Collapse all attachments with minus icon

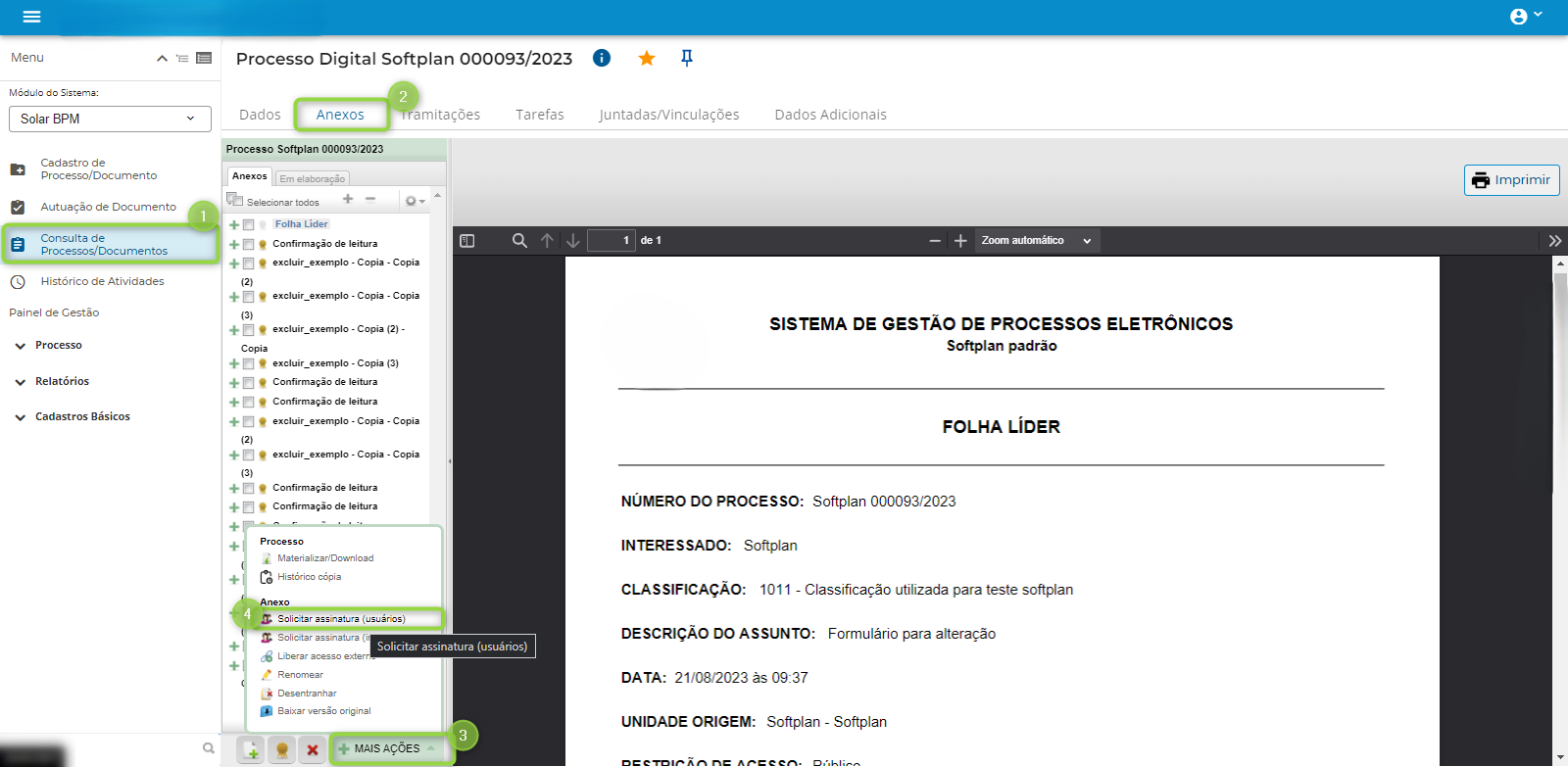click(x=370, y=199)
